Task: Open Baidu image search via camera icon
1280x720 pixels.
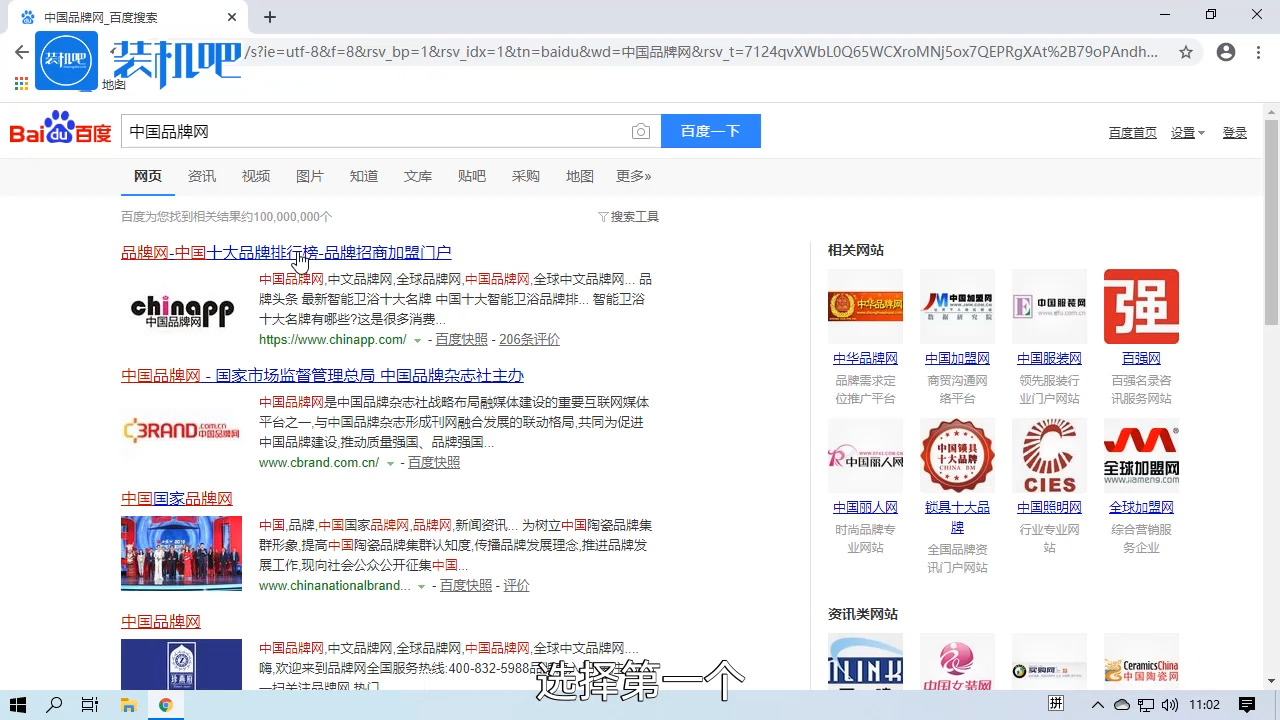Action: (641, 131)
